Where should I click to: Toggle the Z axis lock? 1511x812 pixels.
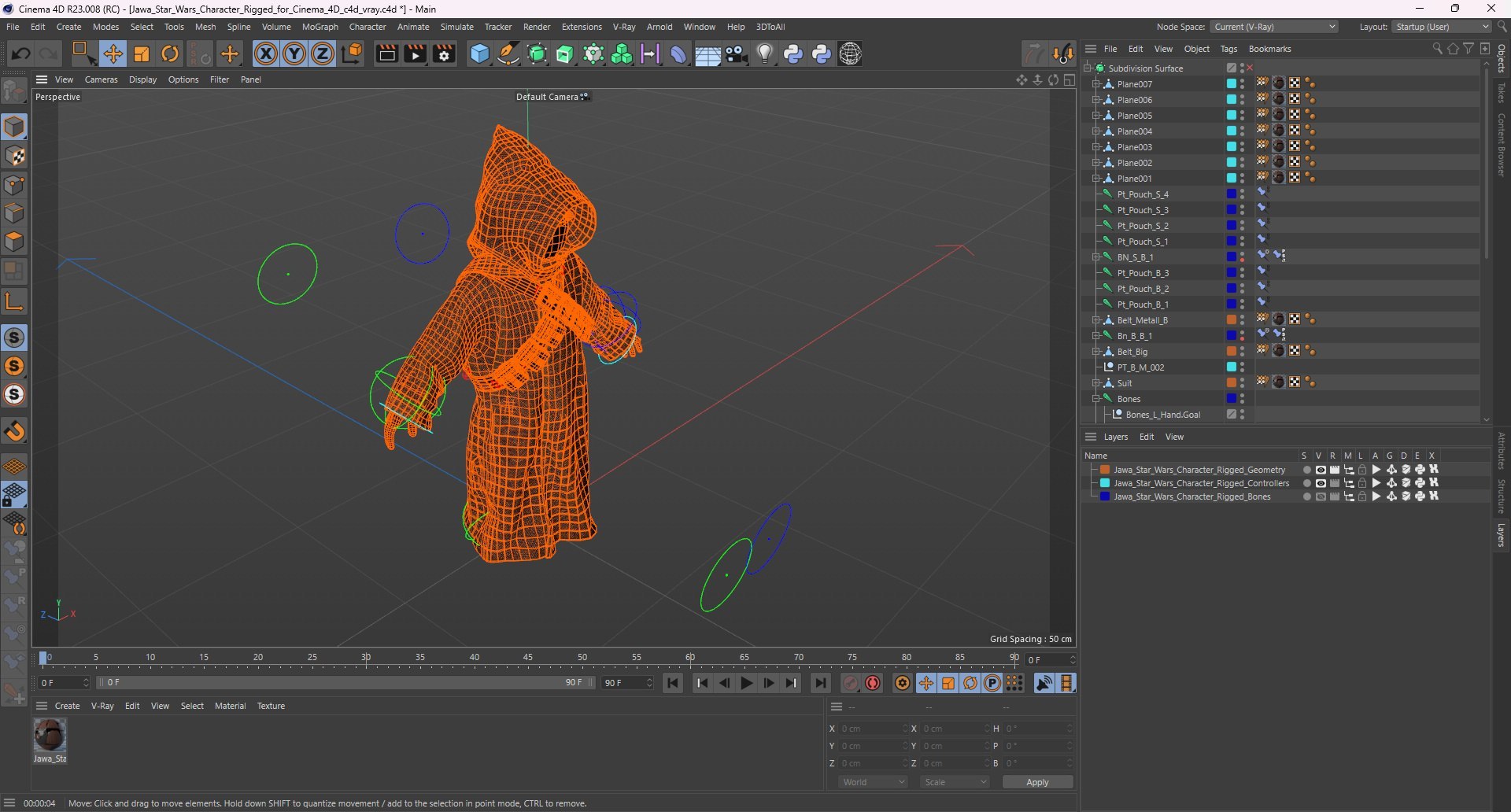tap(323, 54)
